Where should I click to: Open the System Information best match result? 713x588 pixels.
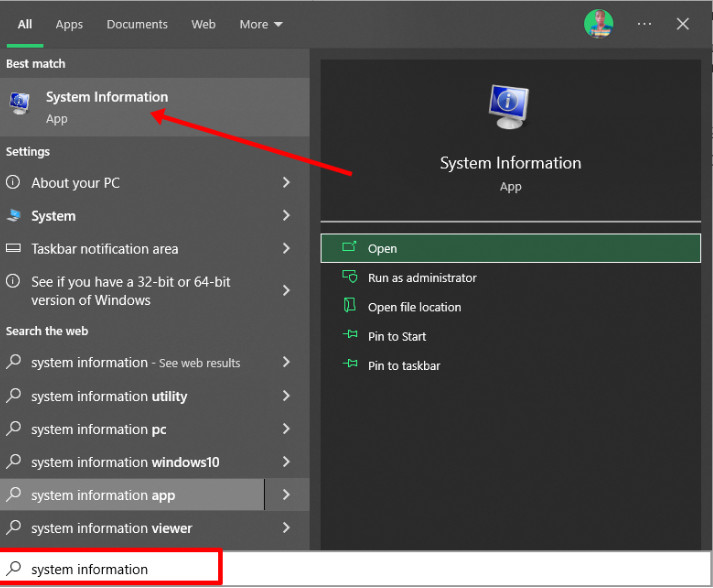(x=155, y=107)
